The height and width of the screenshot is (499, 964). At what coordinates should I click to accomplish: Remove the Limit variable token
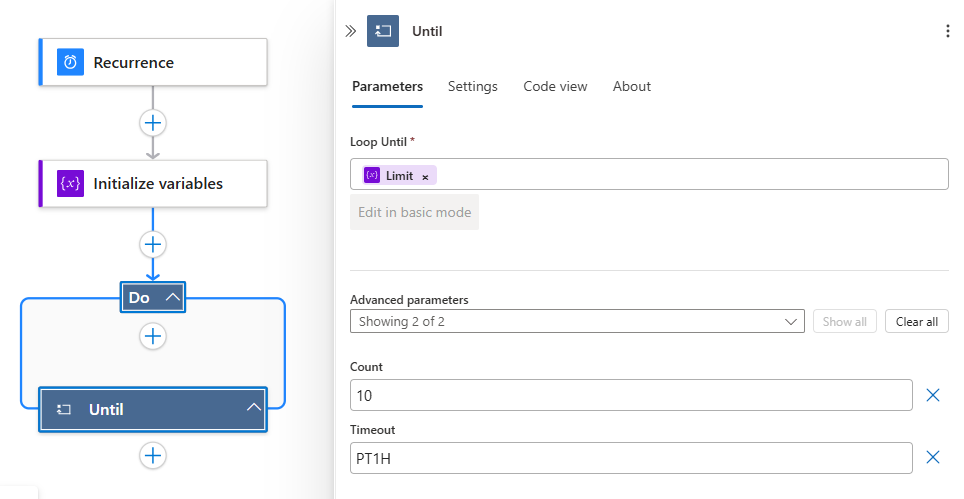(x=425, y=176)
